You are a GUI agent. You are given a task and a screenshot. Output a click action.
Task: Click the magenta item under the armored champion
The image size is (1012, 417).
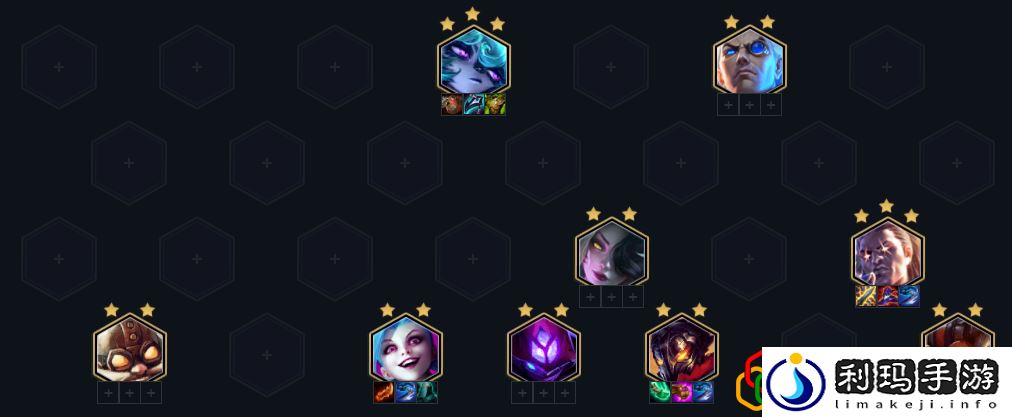coord(682,392)
